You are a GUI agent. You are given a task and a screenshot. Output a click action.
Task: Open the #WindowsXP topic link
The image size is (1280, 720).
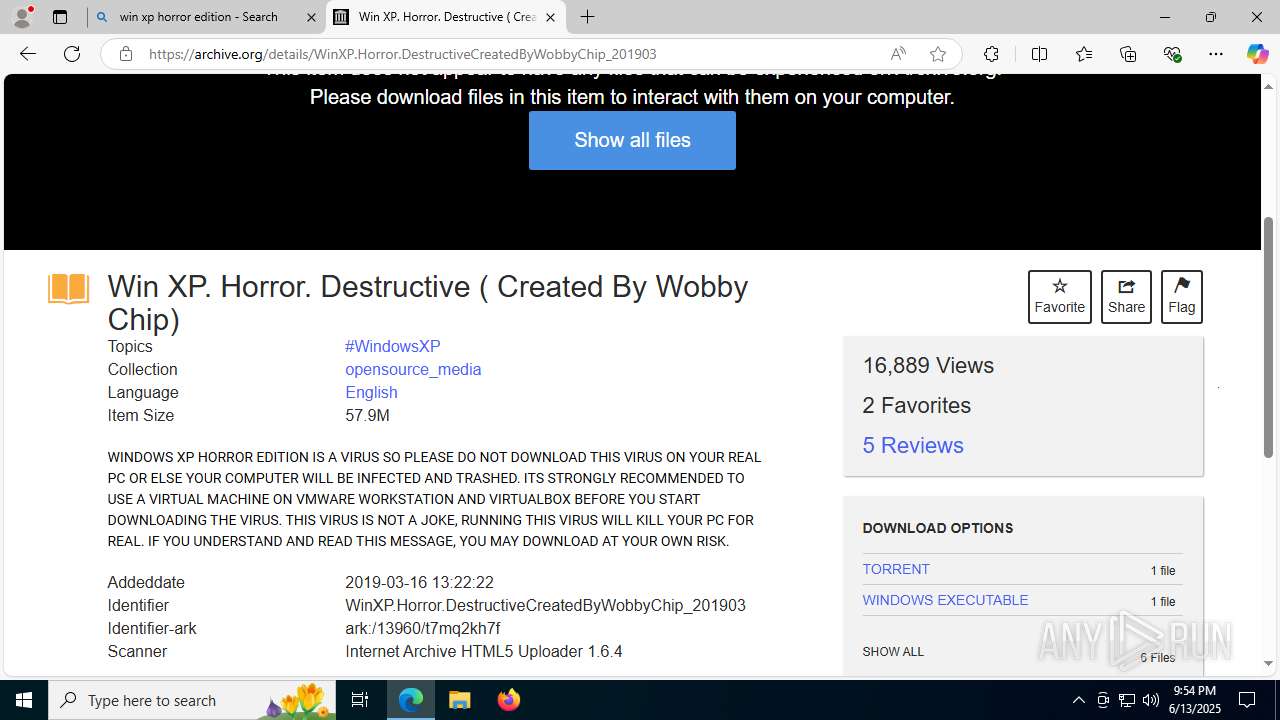click(x=392, y=346)
